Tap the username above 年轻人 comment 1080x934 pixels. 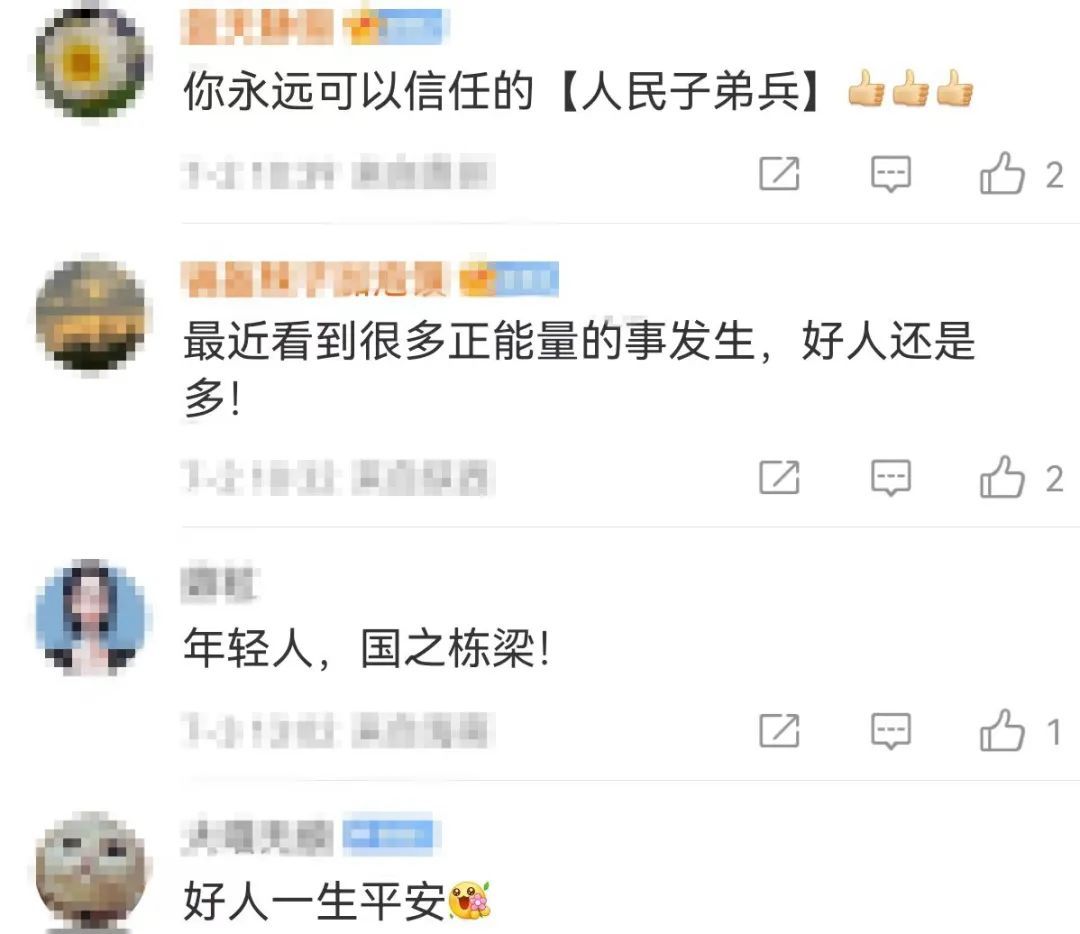218,583
